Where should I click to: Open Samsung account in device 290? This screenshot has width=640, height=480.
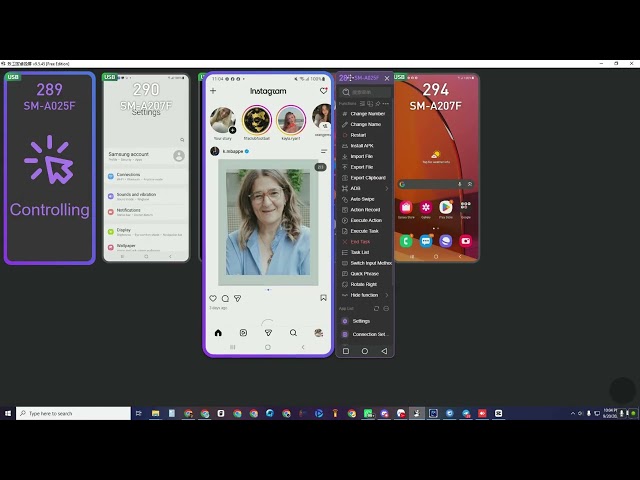tap(146, 156)
